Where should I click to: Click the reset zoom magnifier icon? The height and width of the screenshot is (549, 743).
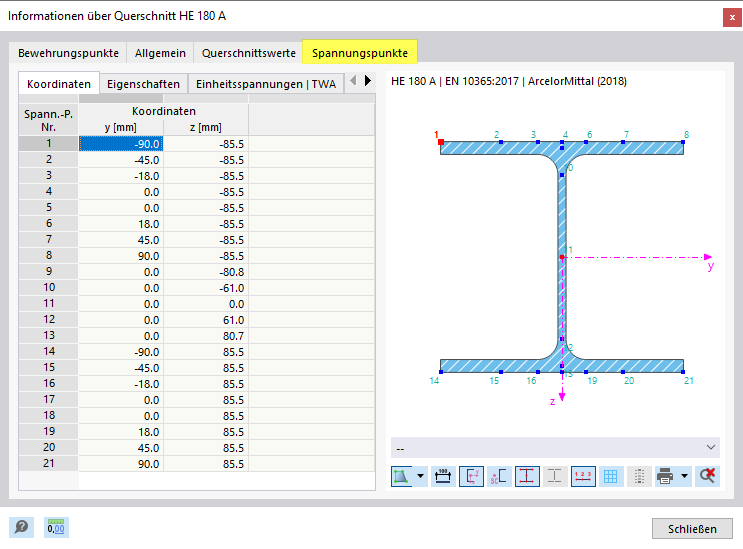point(707,476)
